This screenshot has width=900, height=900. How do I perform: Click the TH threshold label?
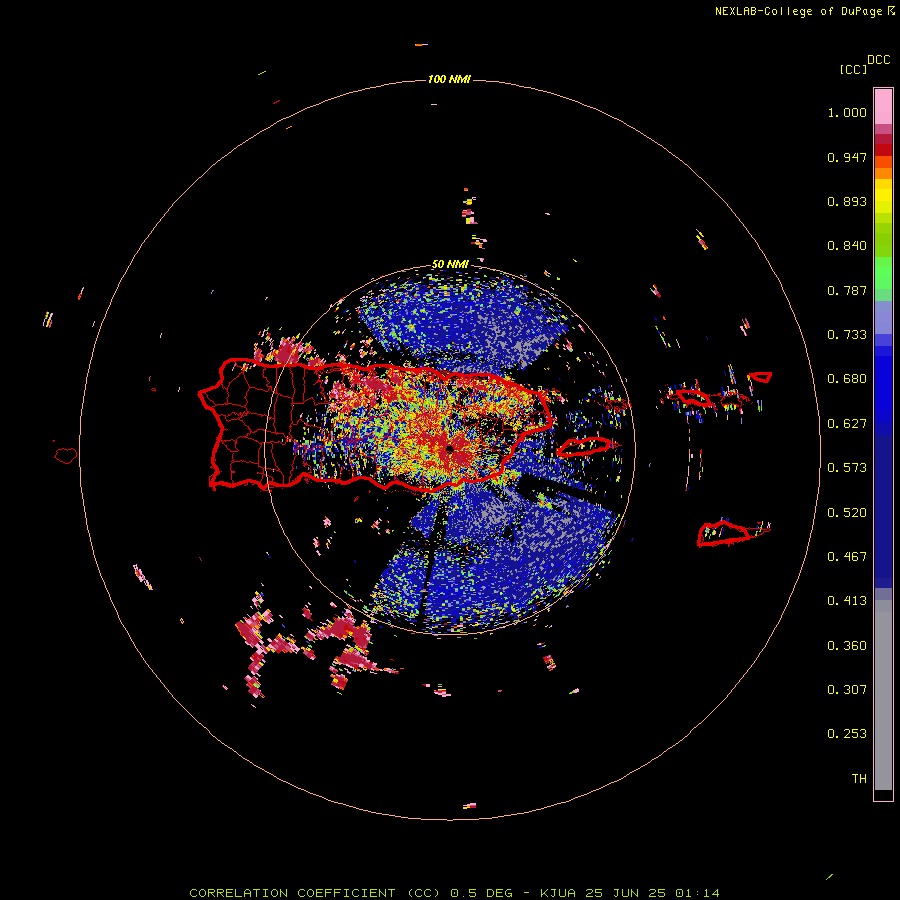(x=859, y=779)
